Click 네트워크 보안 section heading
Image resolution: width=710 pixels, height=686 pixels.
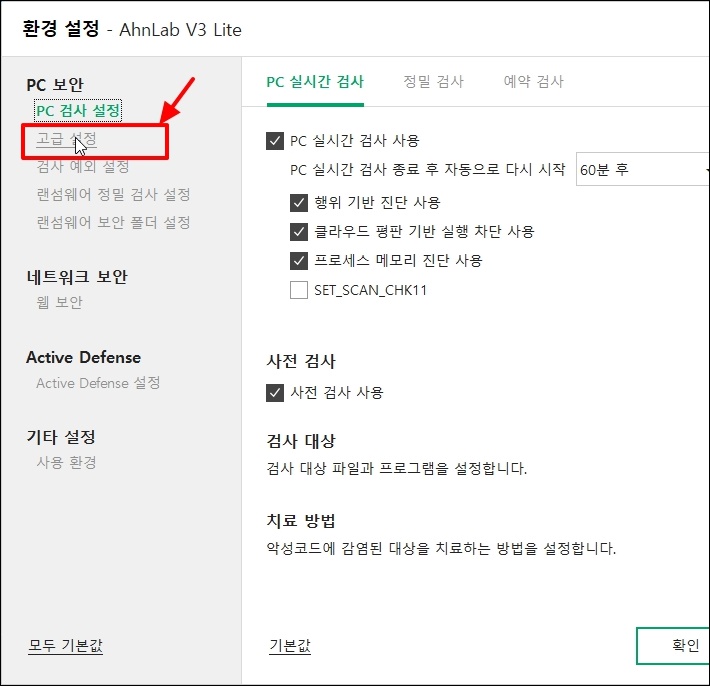77,277
